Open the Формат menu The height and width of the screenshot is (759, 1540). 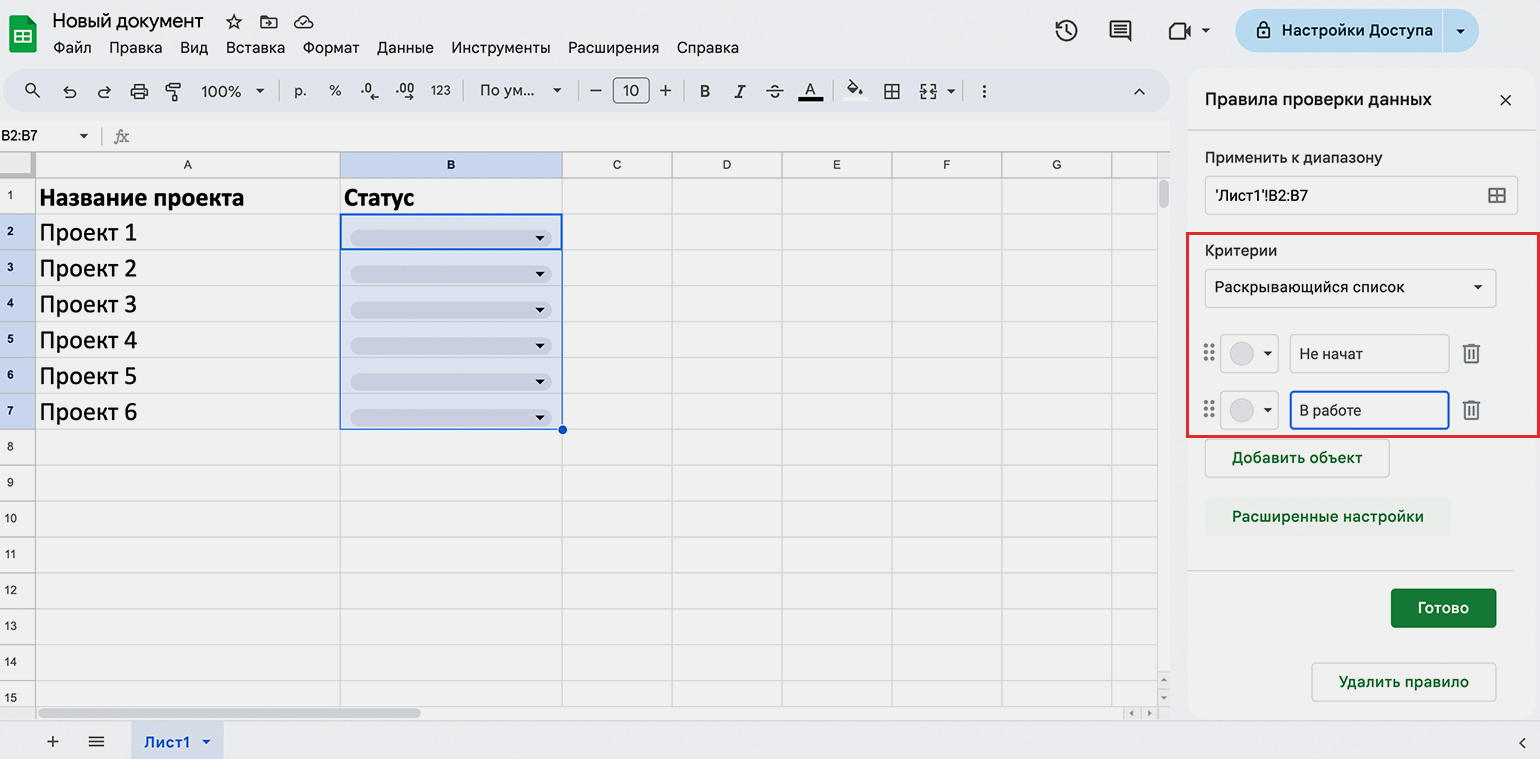[x=331, y=47]
